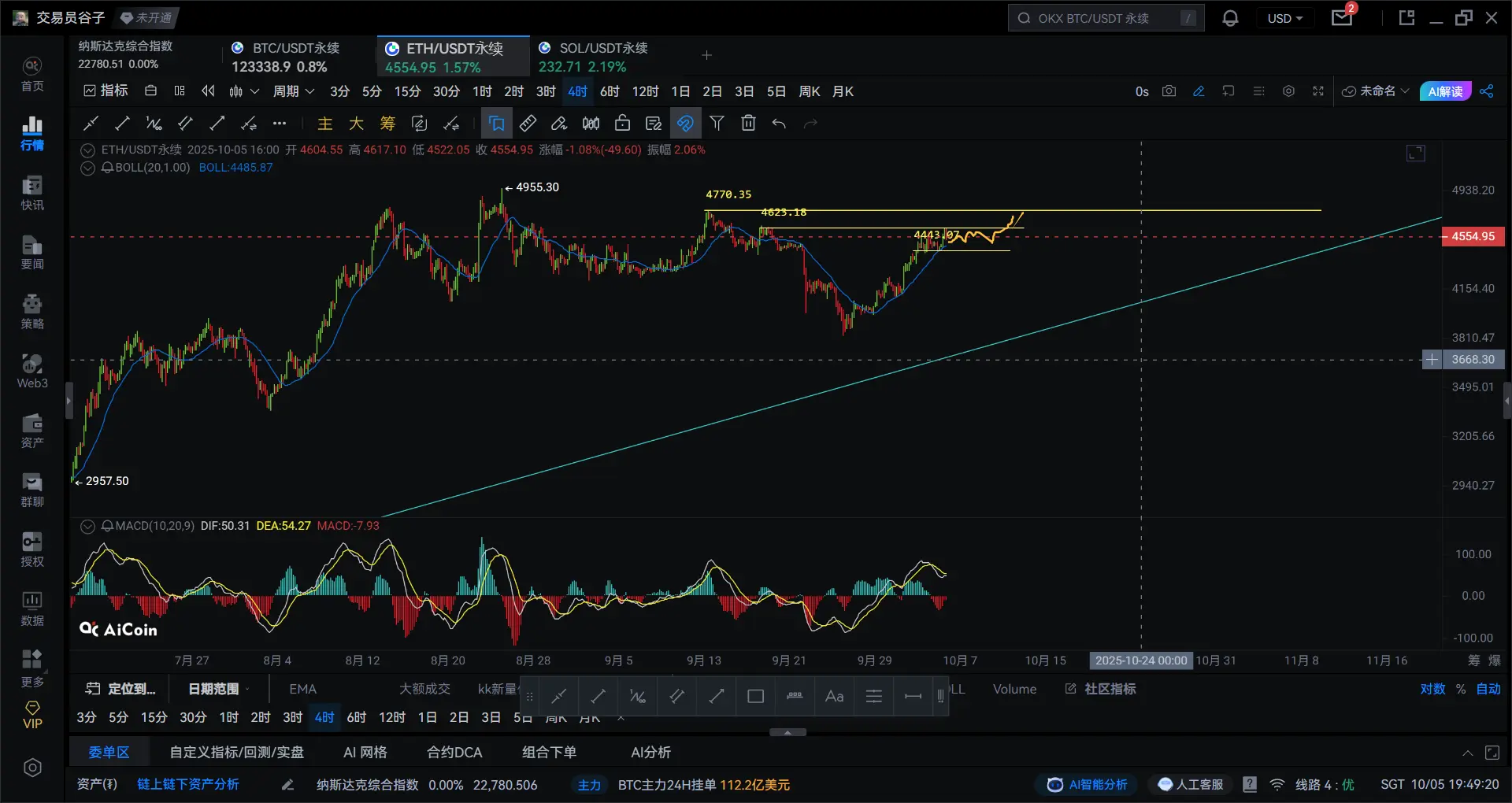Click the AI解读 button
1512x803 pixels.
[1445, 91]
